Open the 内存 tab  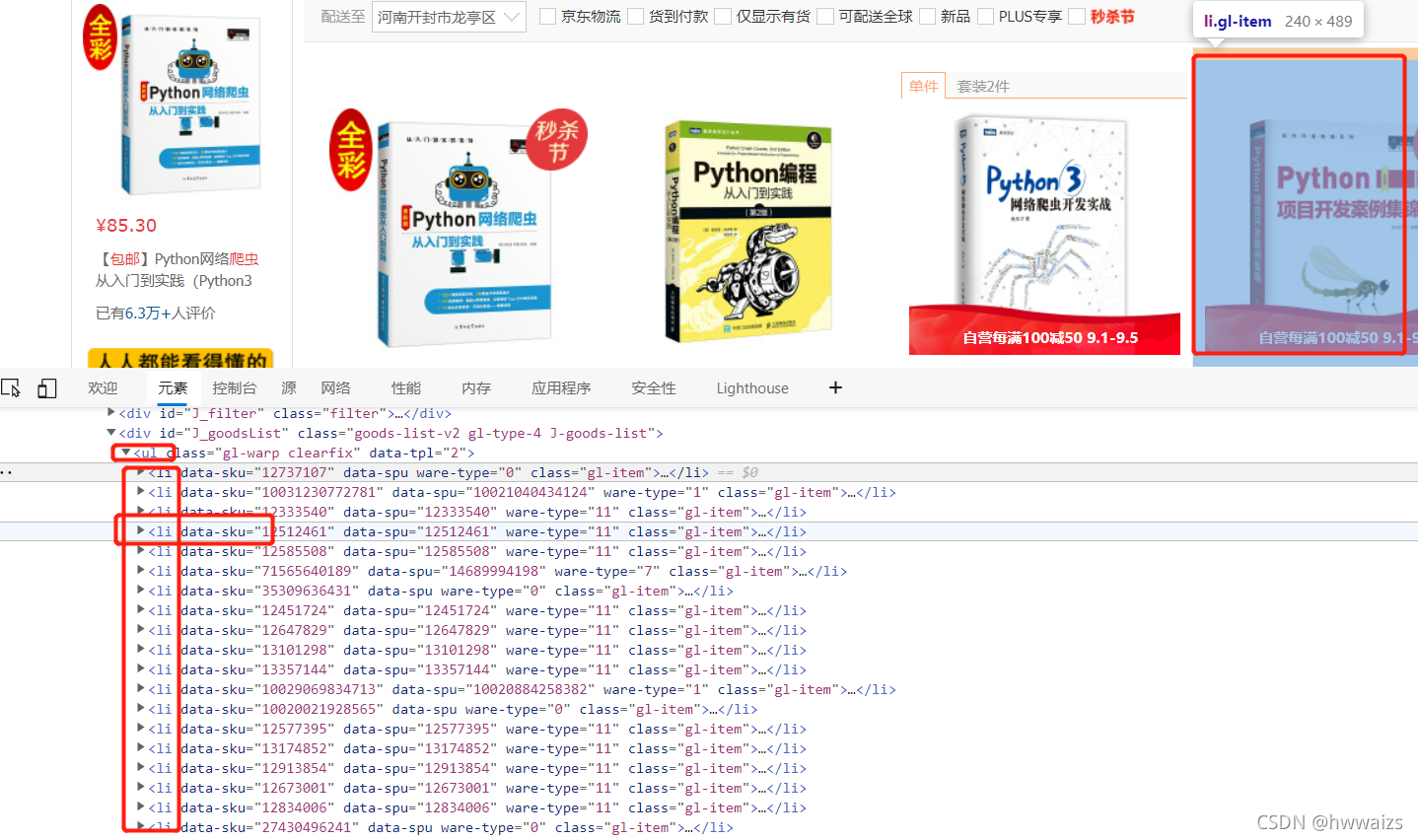(476, 387)
